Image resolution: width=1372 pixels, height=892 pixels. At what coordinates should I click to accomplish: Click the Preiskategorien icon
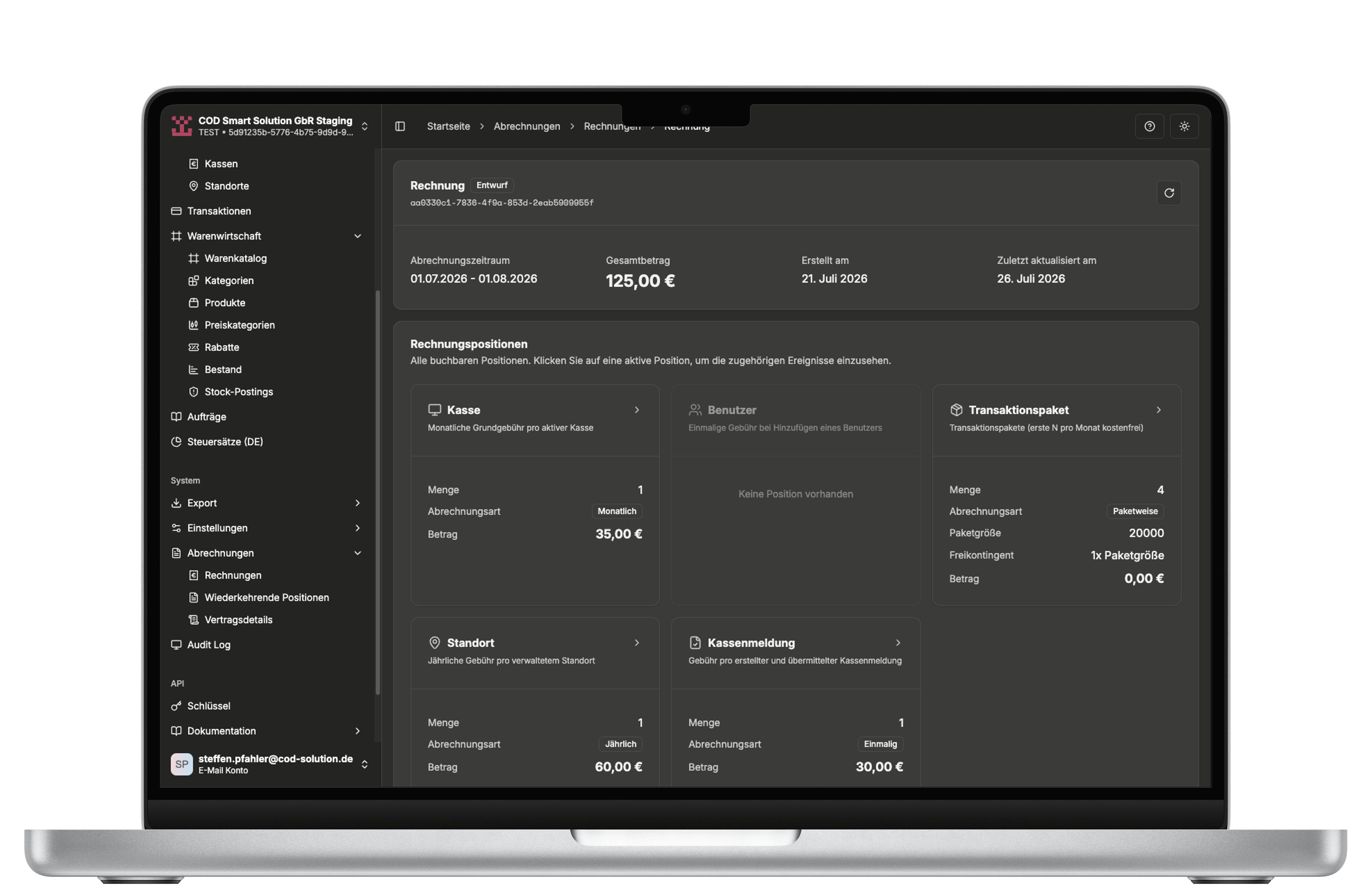tap(194, 325)
